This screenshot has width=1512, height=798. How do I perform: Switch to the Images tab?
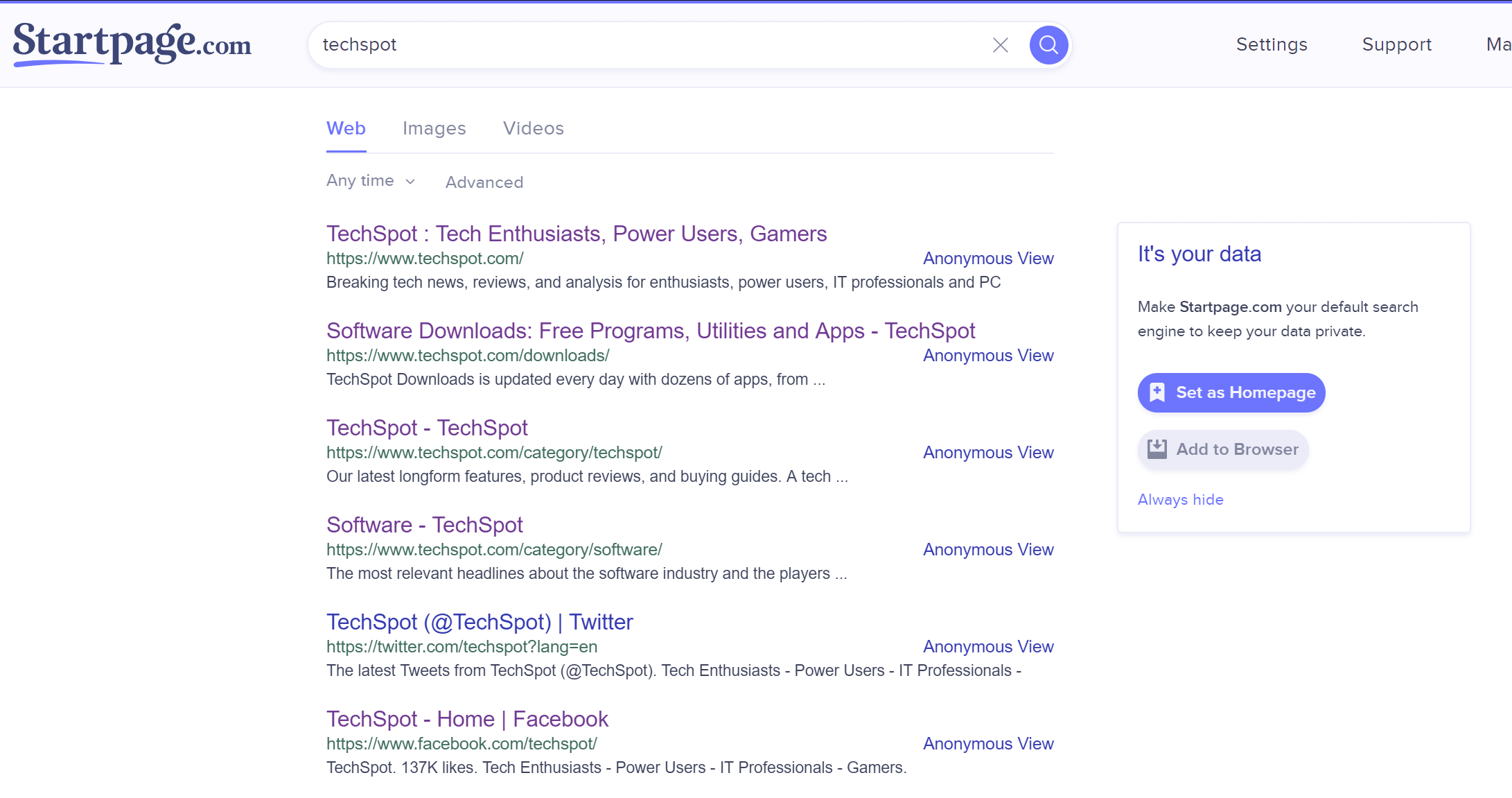(x=434, y=128)
